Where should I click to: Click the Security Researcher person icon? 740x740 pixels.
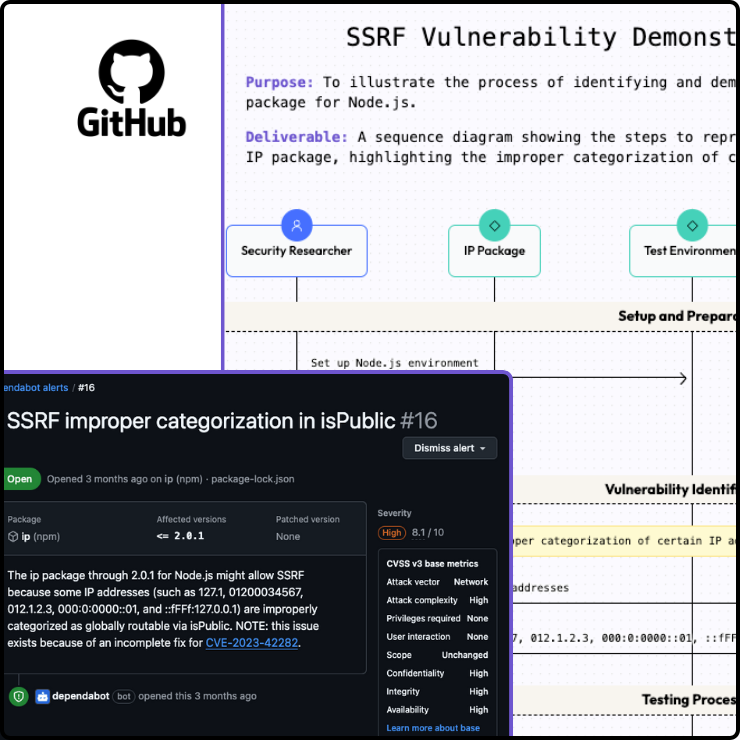pyautogui.click(x=296, y=225)
